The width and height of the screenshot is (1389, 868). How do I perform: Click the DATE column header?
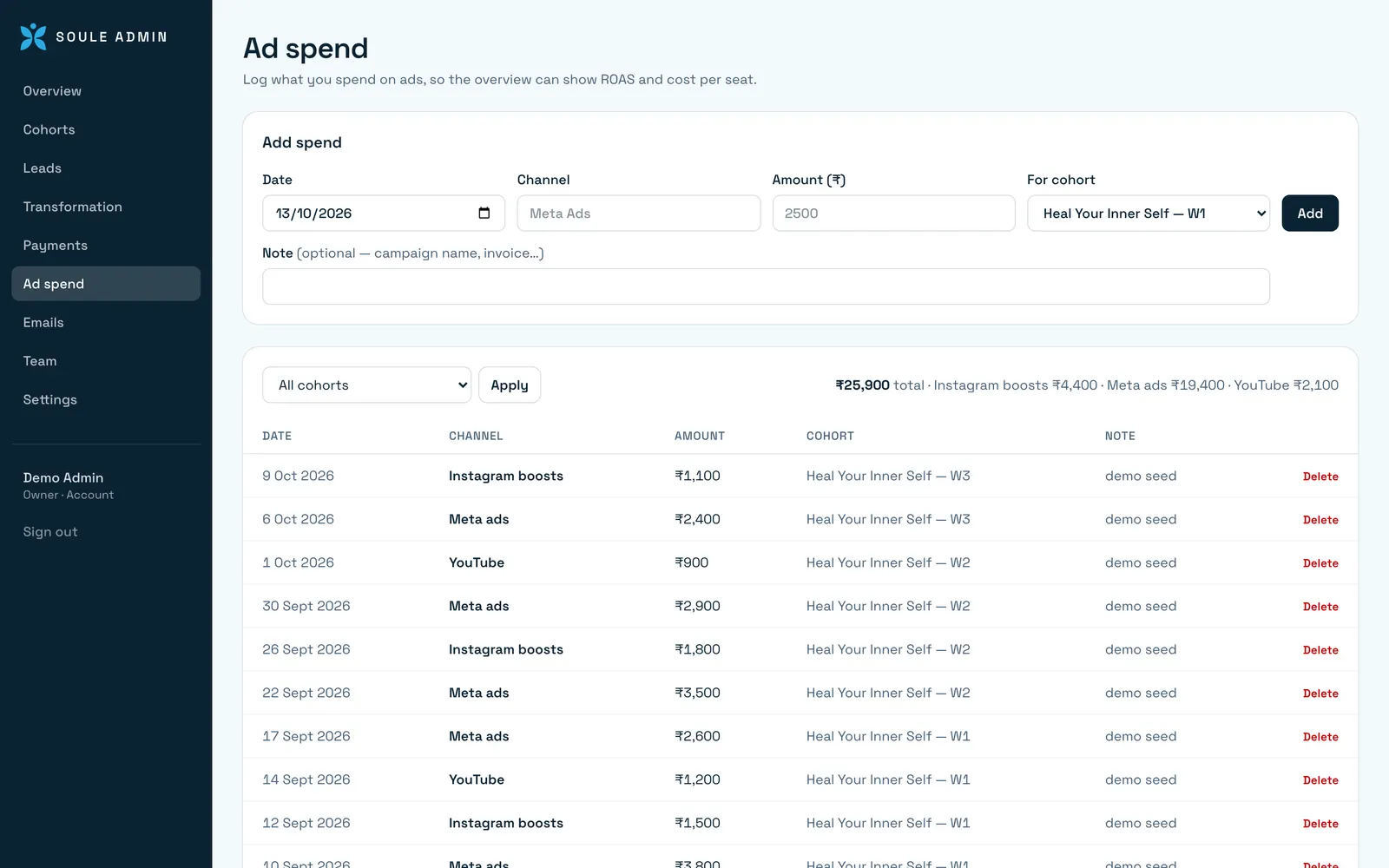pyautogui.click(x=277, y=437)
